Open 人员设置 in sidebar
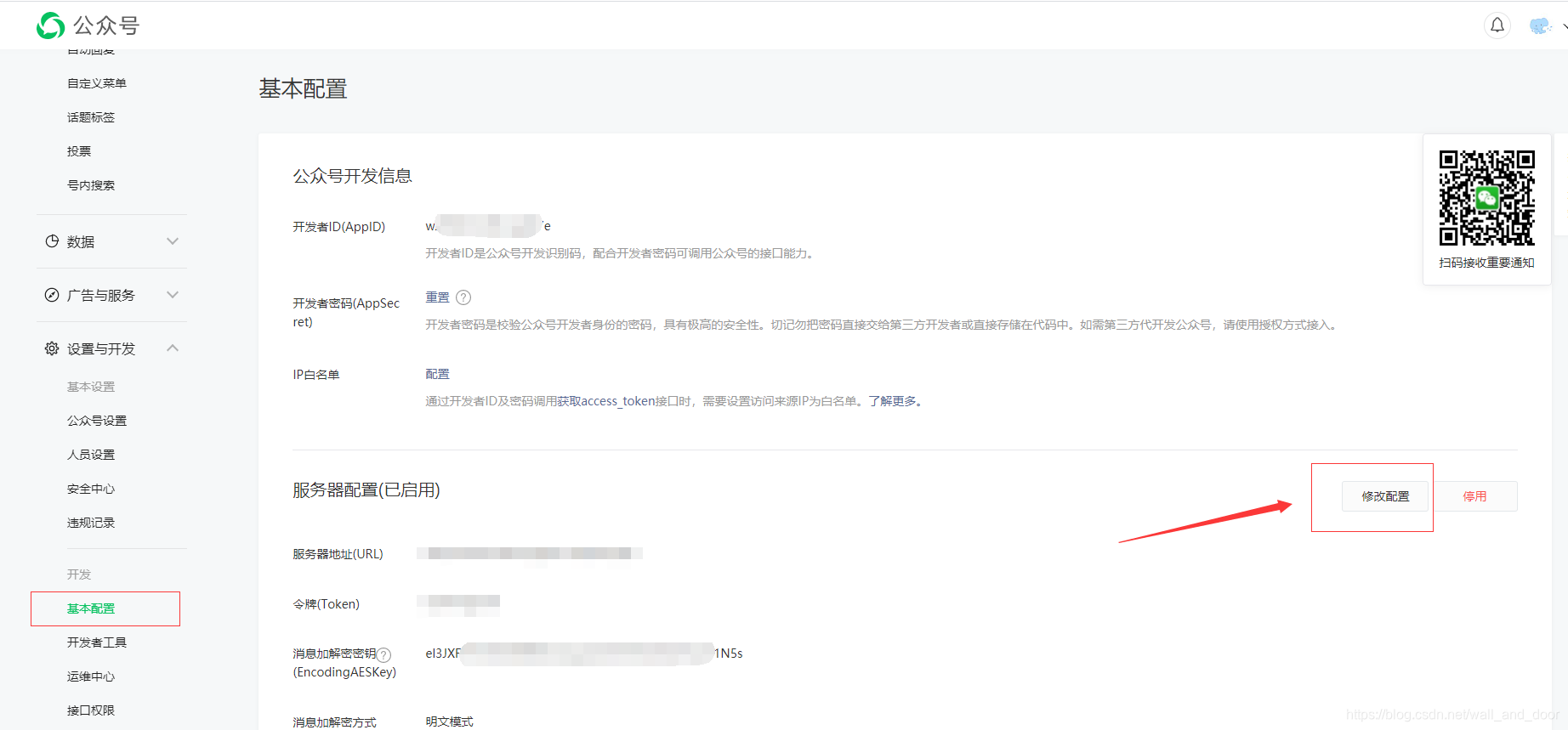The width and height of the screenshot is (1568, 730). tap(91, 455)
